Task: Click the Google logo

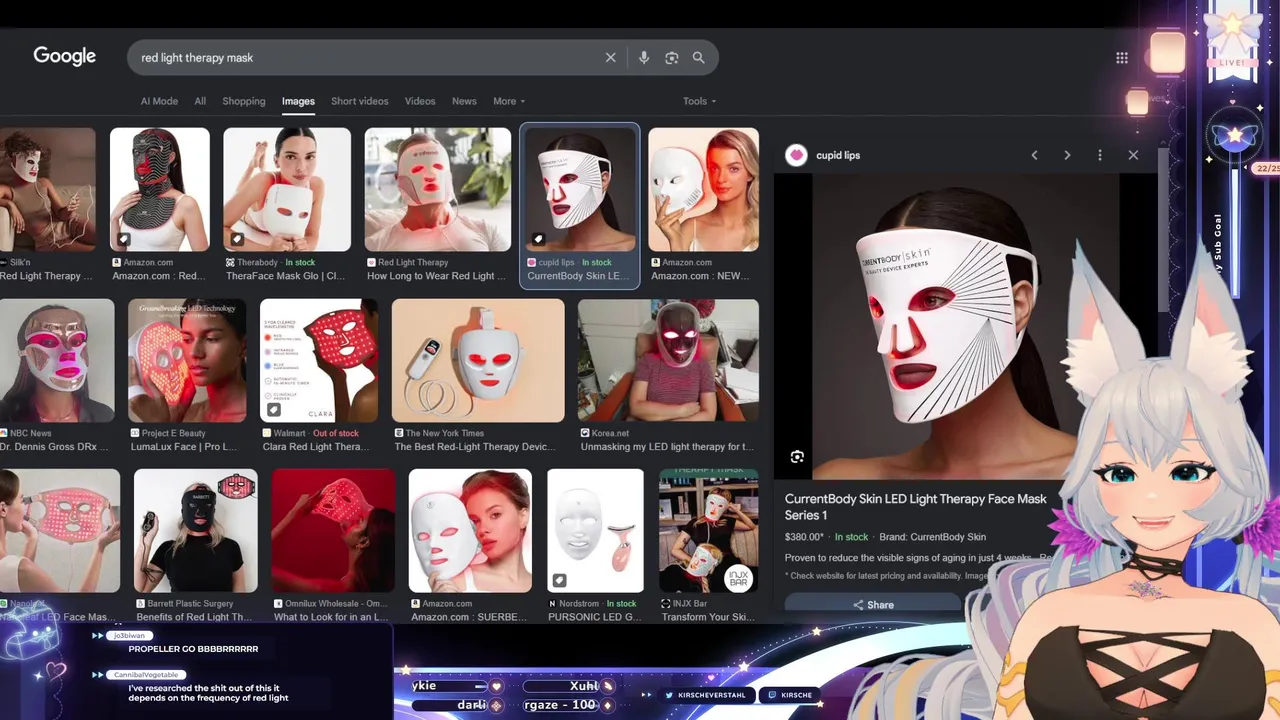Action: pos(65,56)
